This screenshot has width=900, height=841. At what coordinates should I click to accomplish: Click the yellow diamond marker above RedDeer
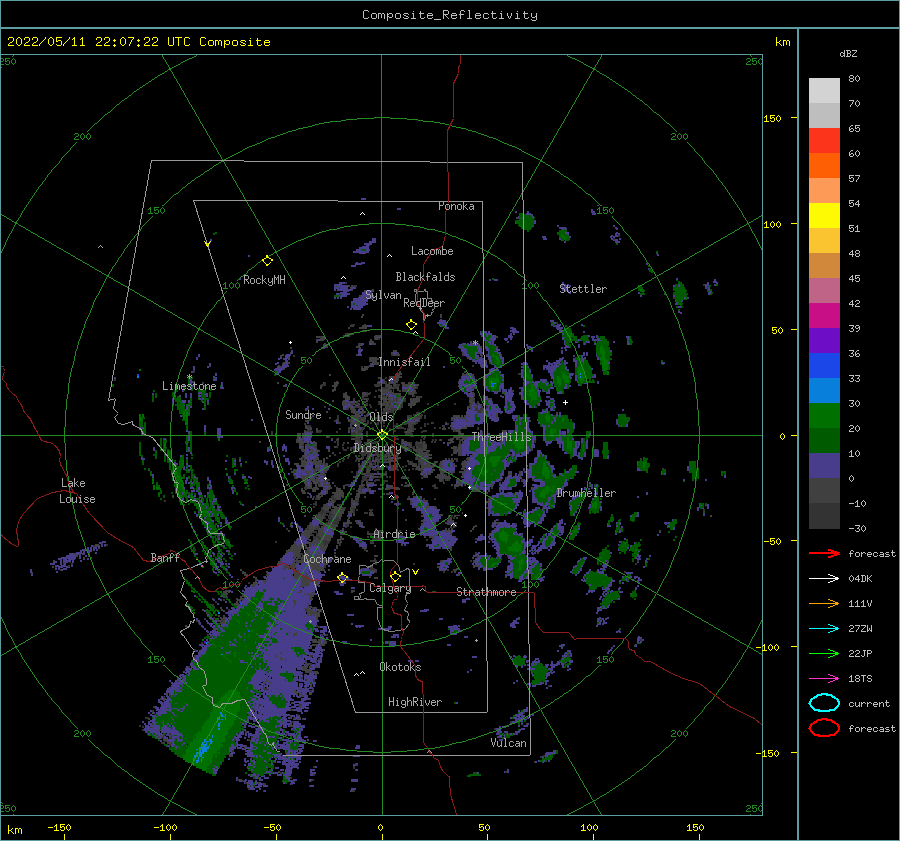coord(411,325)
